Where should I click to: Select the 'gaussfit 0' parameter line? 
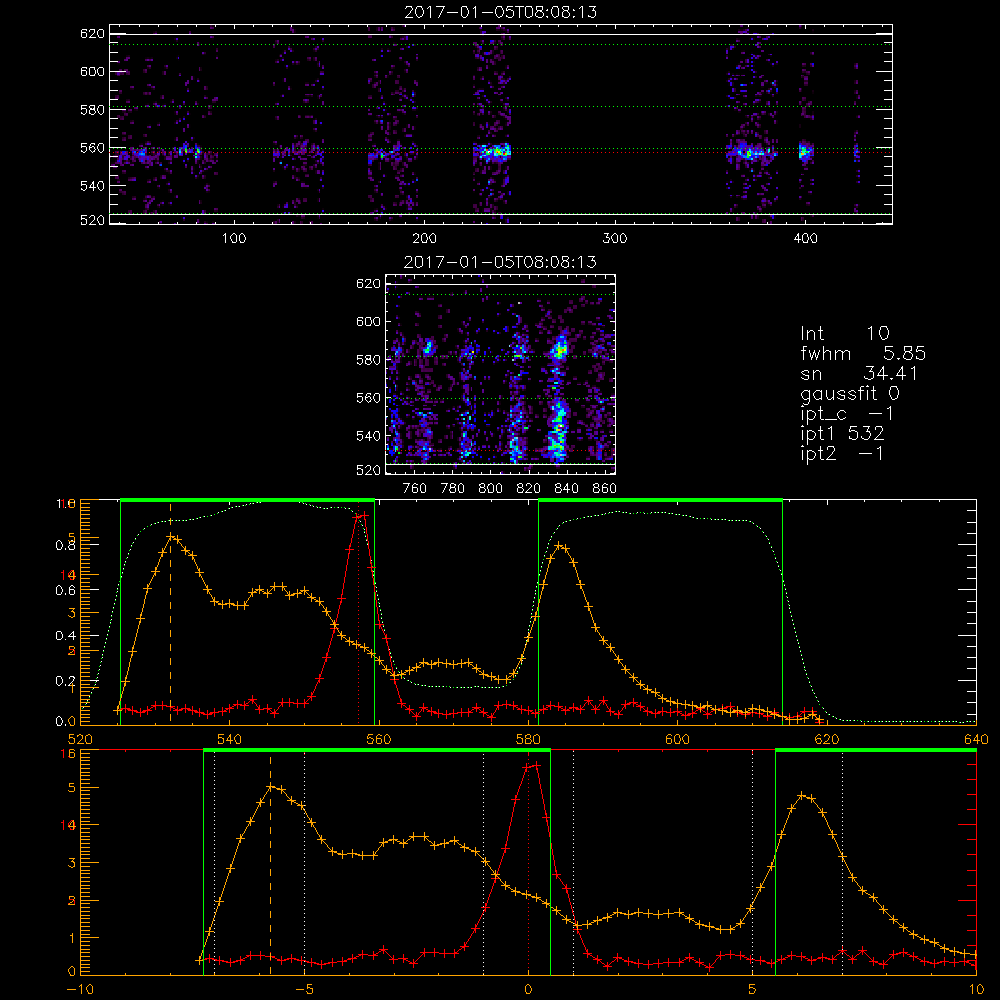coord(850,393)
